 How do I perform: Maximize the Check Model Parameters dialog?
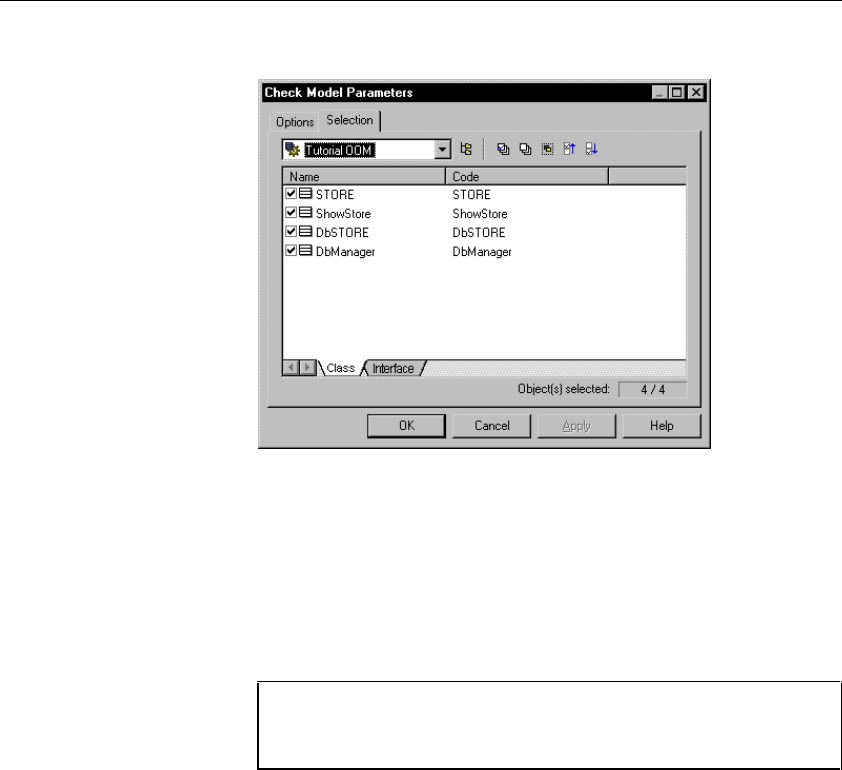pos(677,92)
